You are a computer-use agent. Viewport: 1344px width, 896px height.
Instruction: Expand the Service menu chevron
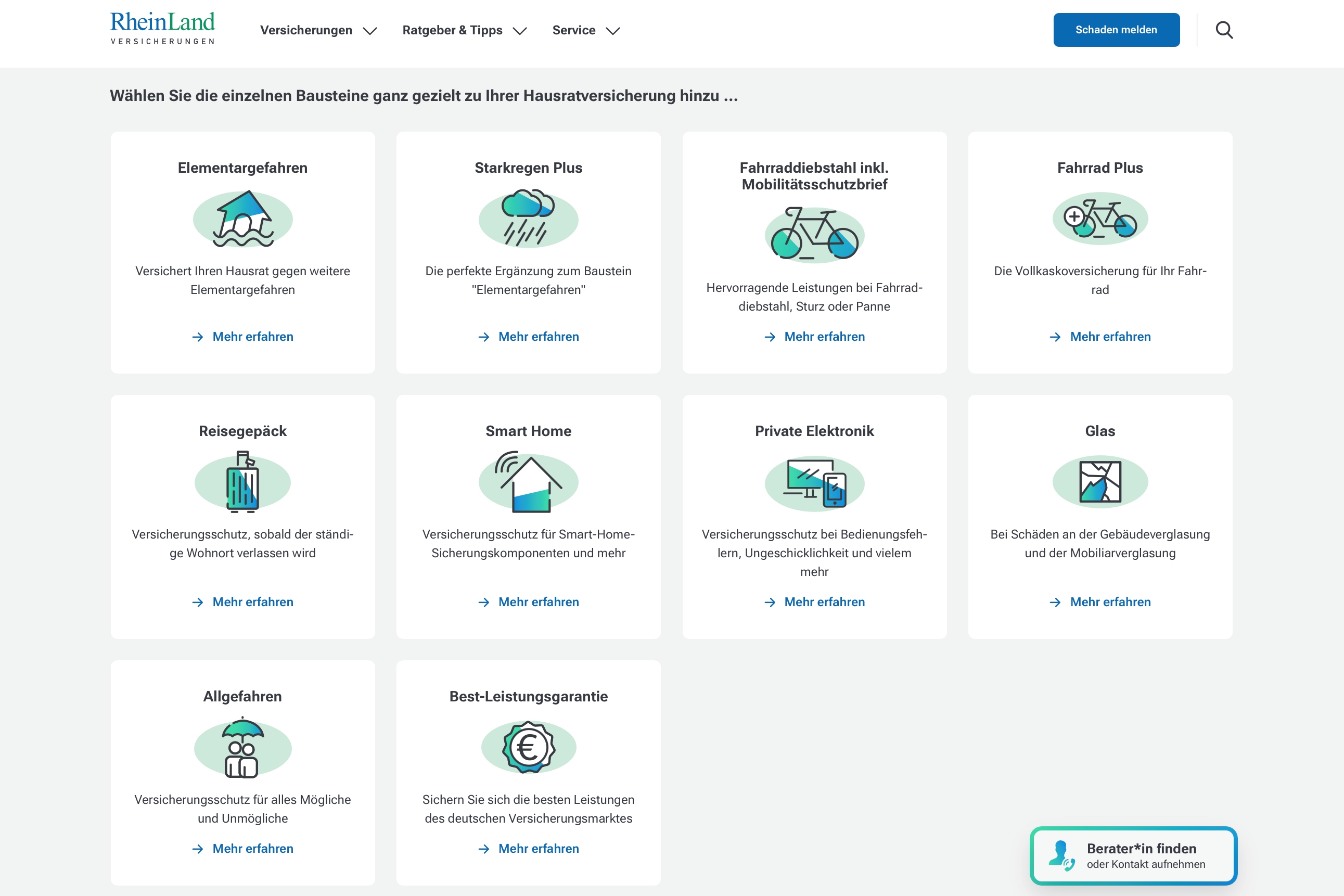click(612, 31)
